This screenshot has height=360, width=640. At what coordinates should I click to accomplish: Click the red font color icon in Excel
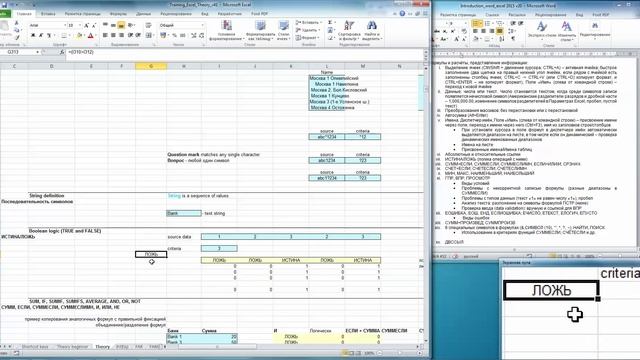91,36
